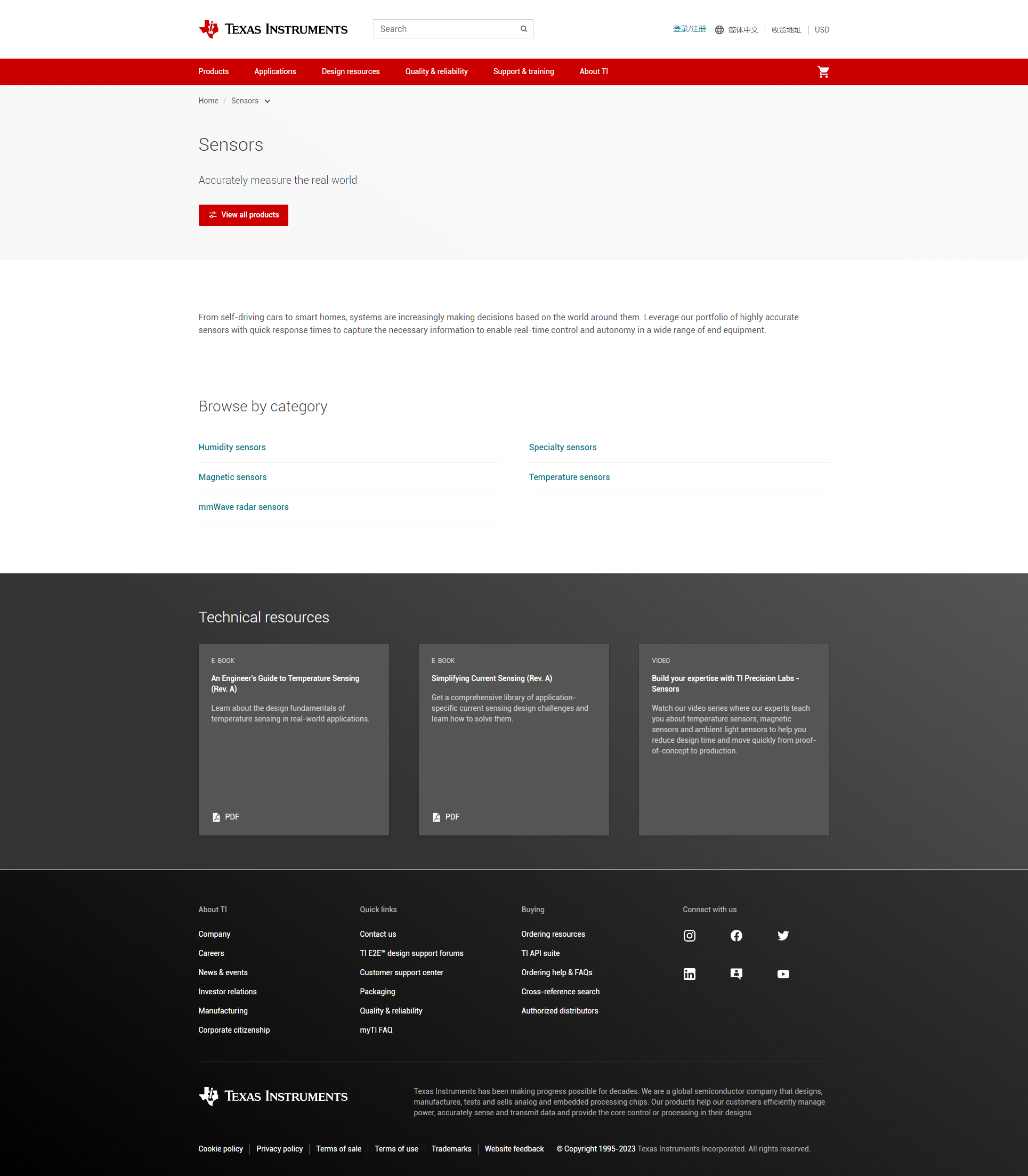Open Ordering help & FAQs link
The height and width of the screenshot is (1176, 1028).
pyautogui.click(x=556, y=973)
